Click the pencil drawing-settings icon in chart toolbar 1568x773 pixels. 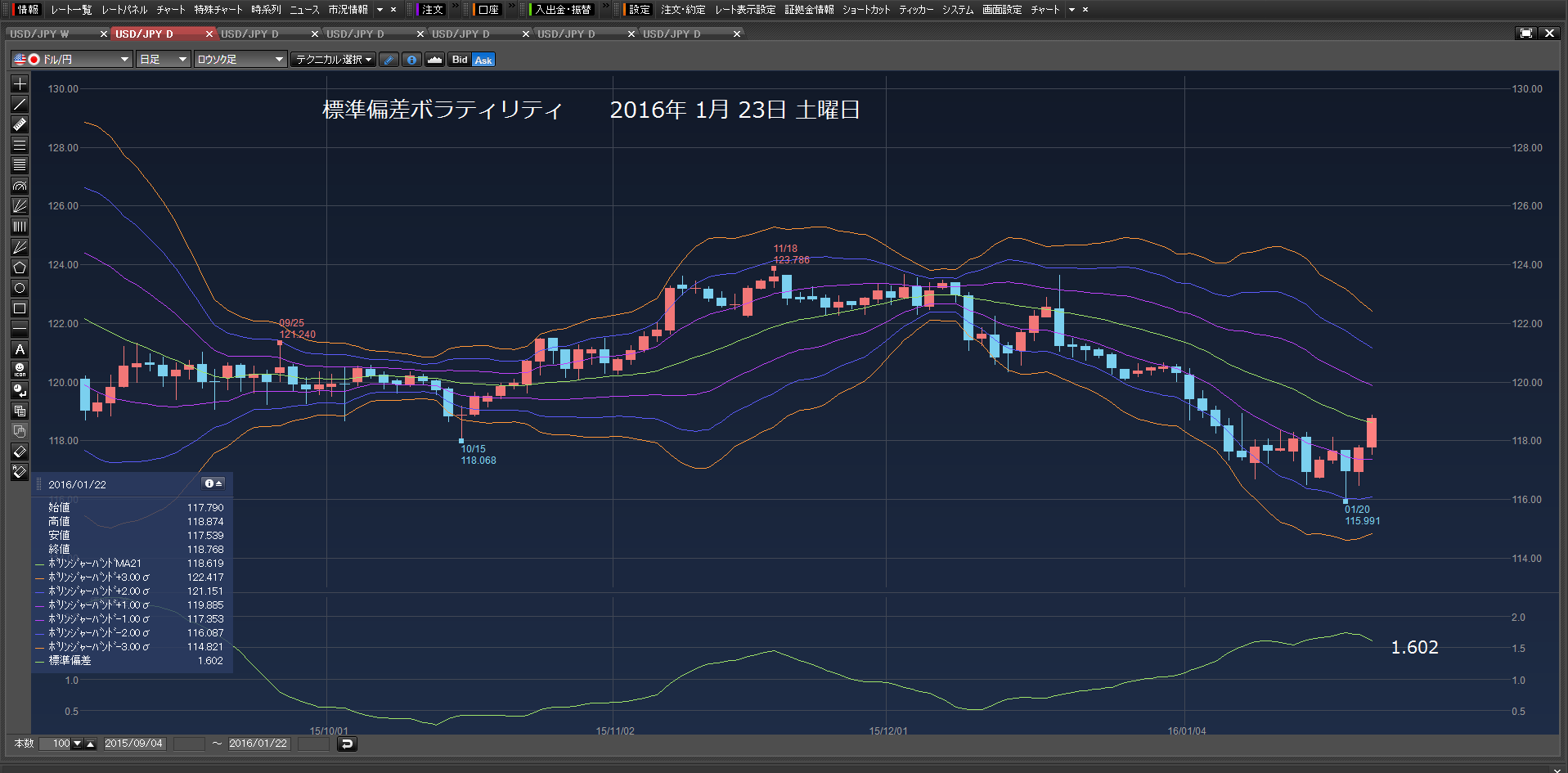(x=389, y=60)
